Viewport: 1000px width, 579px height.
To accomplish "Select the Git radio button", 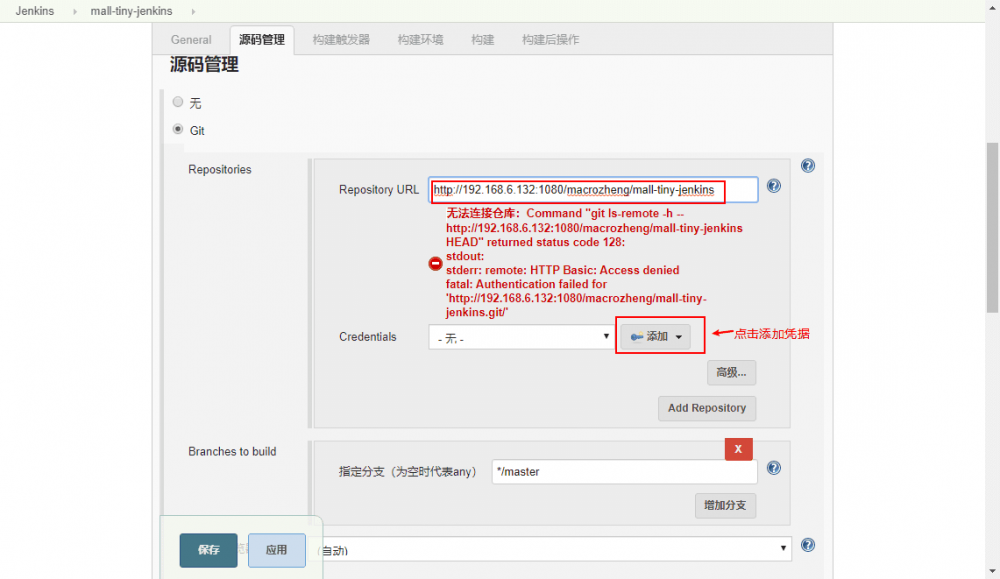I will (x=178, y=130).
